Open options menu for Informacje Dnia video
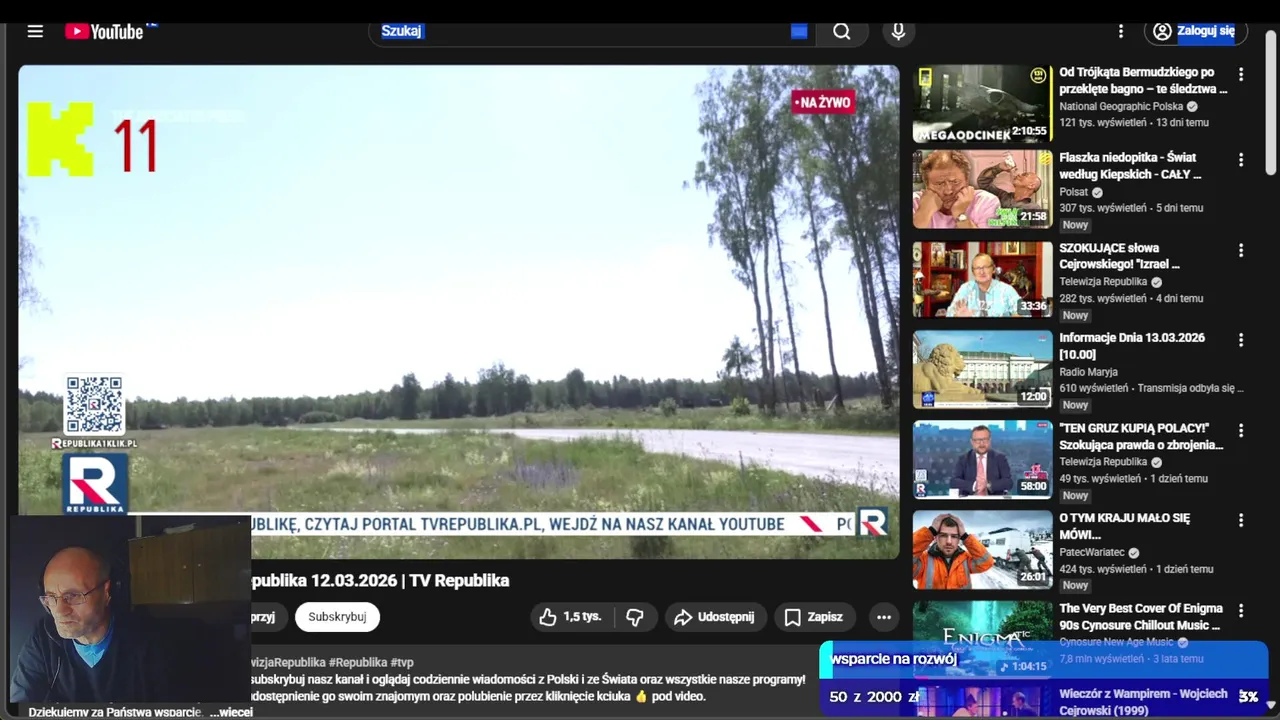 click(1241, 340)
